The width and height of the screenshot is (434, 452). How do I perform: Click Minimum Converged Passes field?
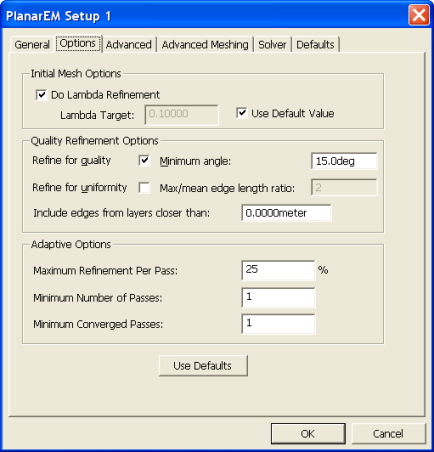(278, 324)
